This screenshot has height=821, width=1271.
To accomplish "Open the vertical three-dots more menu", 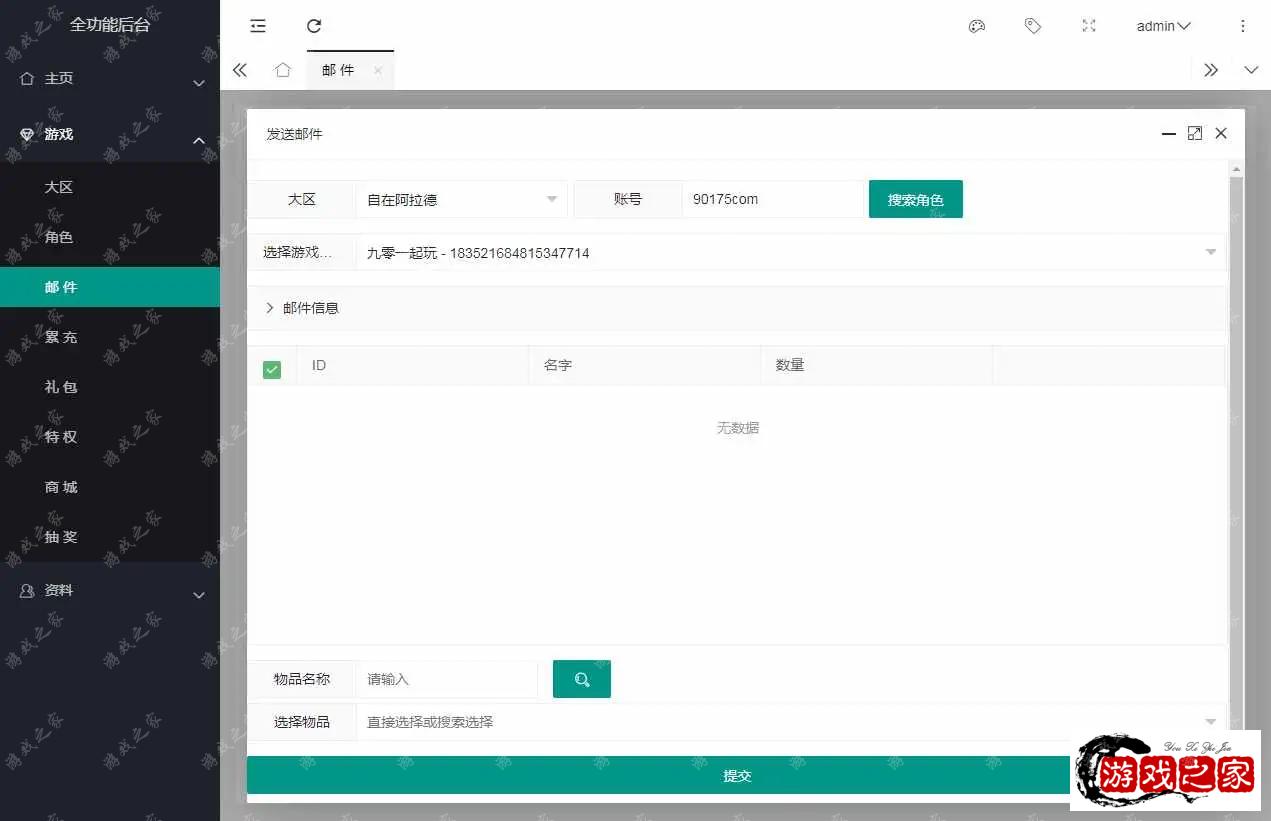I will click(1243, 26).
